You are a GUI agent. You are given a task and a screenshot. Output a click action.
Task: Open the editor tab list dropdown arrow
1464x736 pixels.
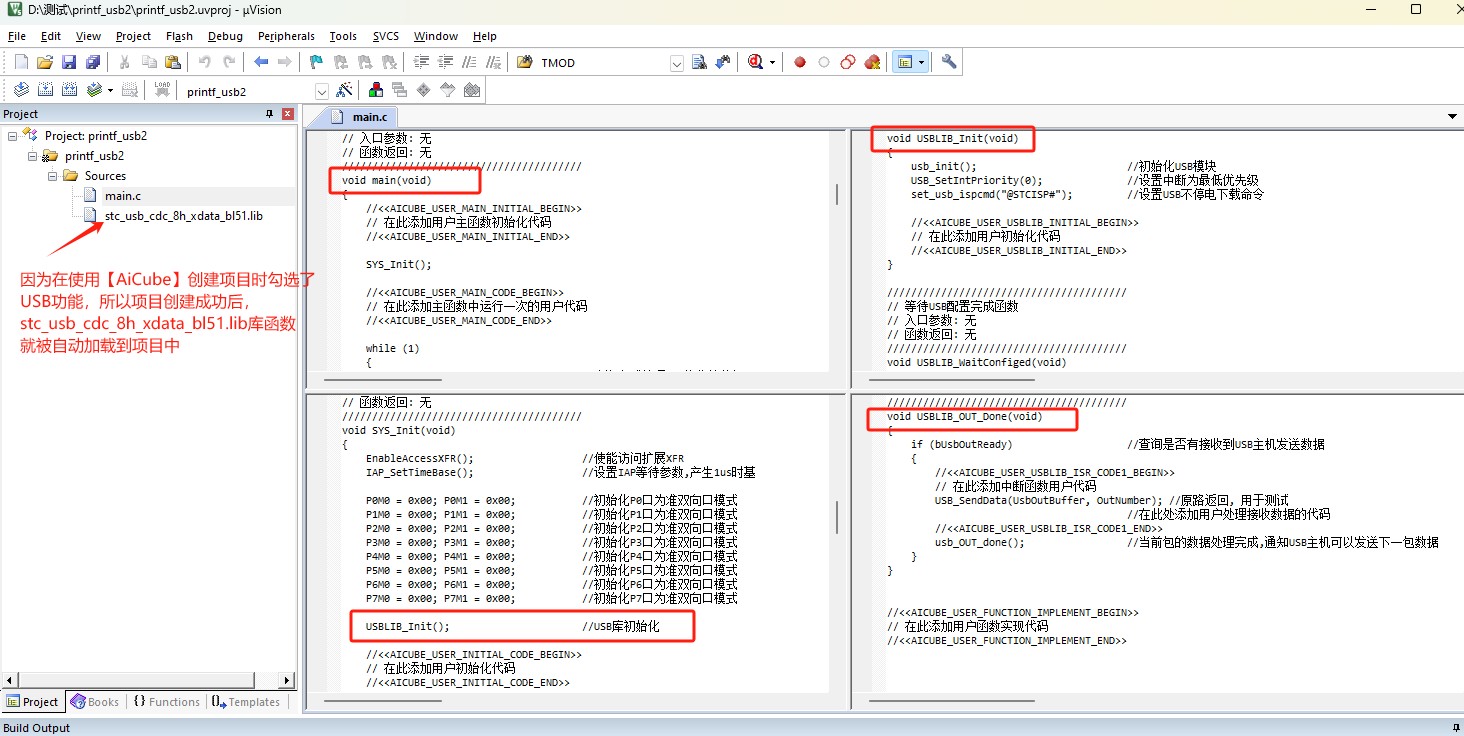[1452, 117]
